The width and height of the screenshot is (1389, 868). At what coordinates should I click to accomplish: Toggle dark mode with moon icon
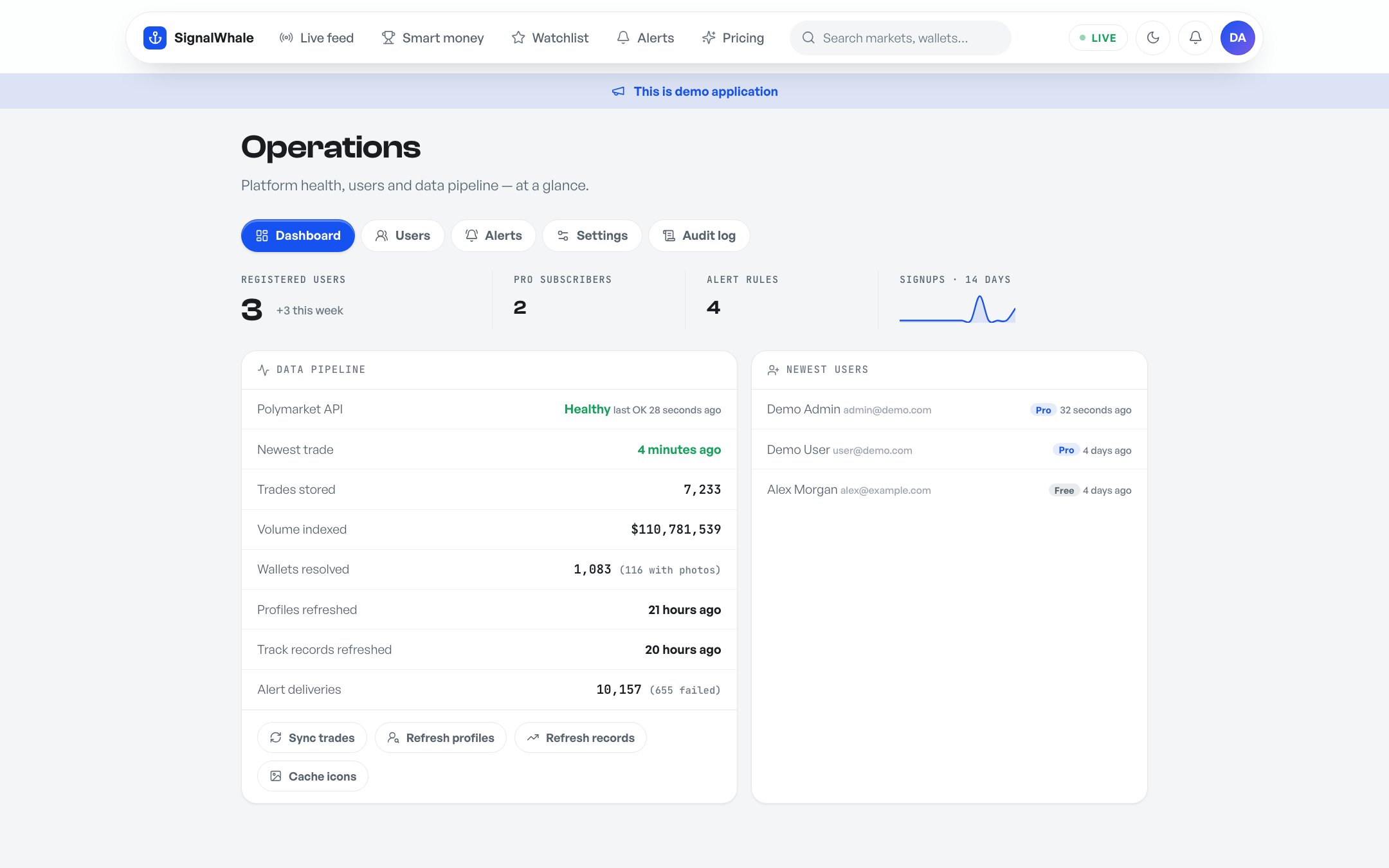[1153, 38]
